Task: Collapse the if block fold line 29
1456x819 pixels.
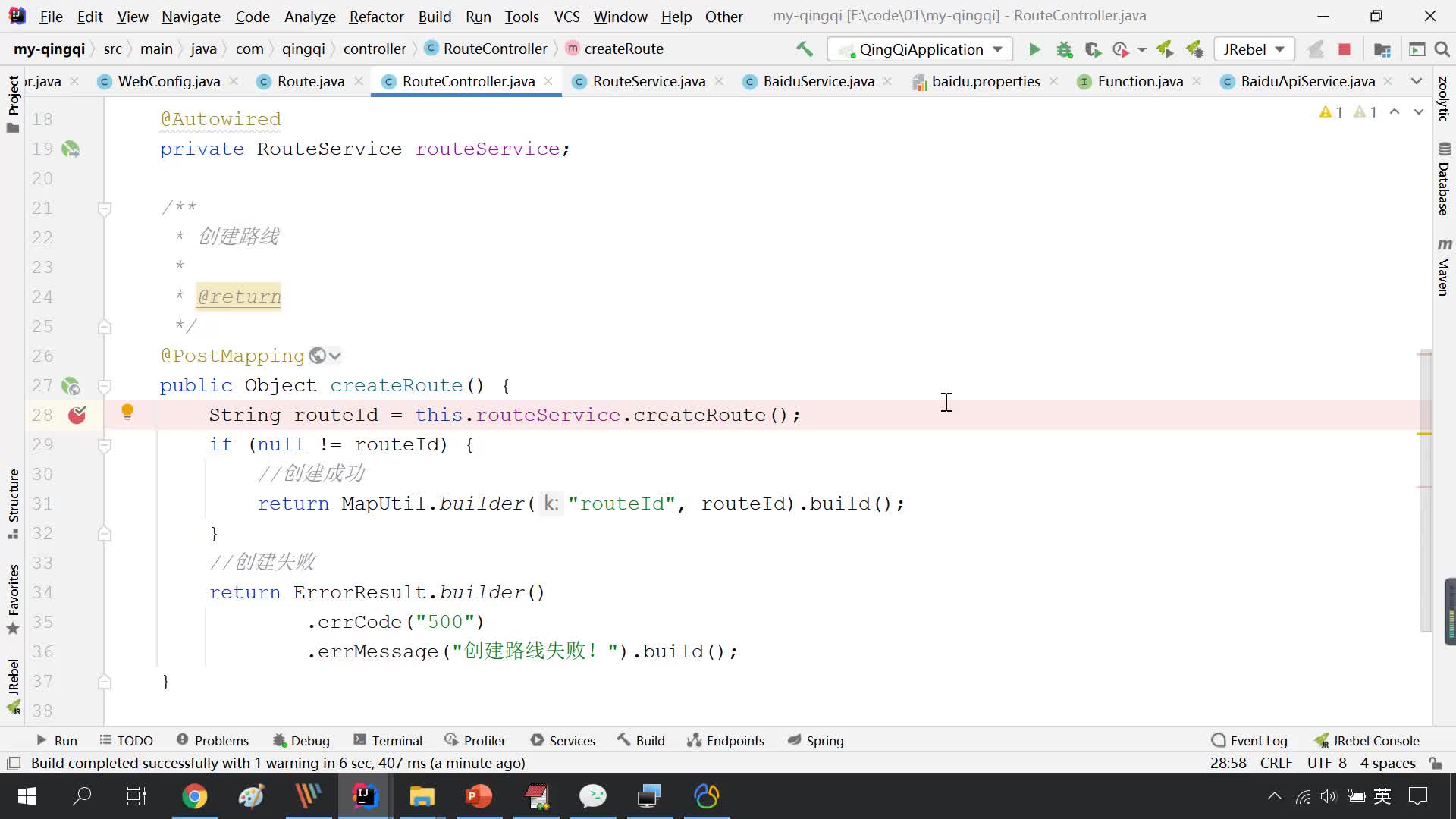Action: [105, 445]
